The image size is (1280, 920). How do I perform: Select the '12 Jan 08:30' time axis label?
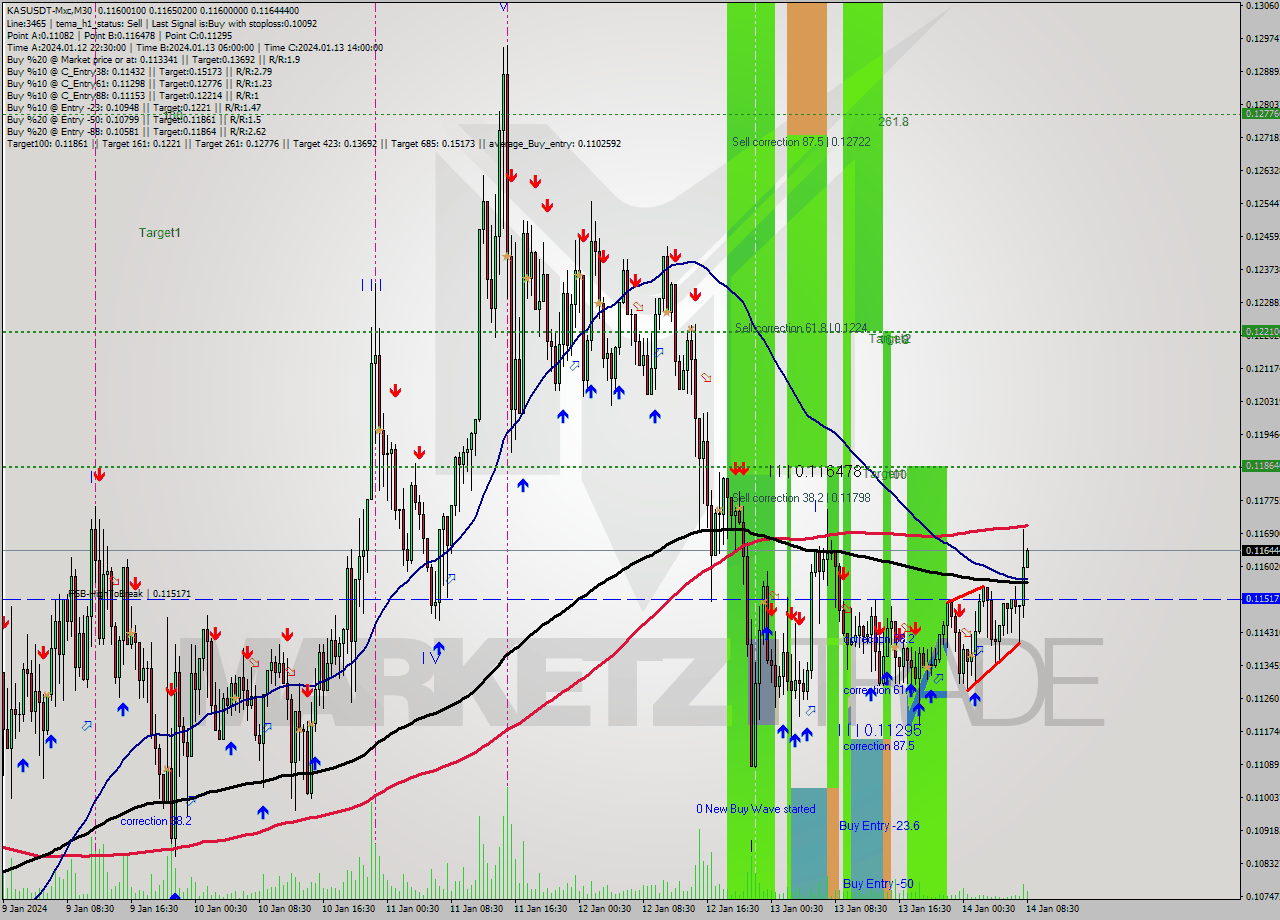(669, 909)
